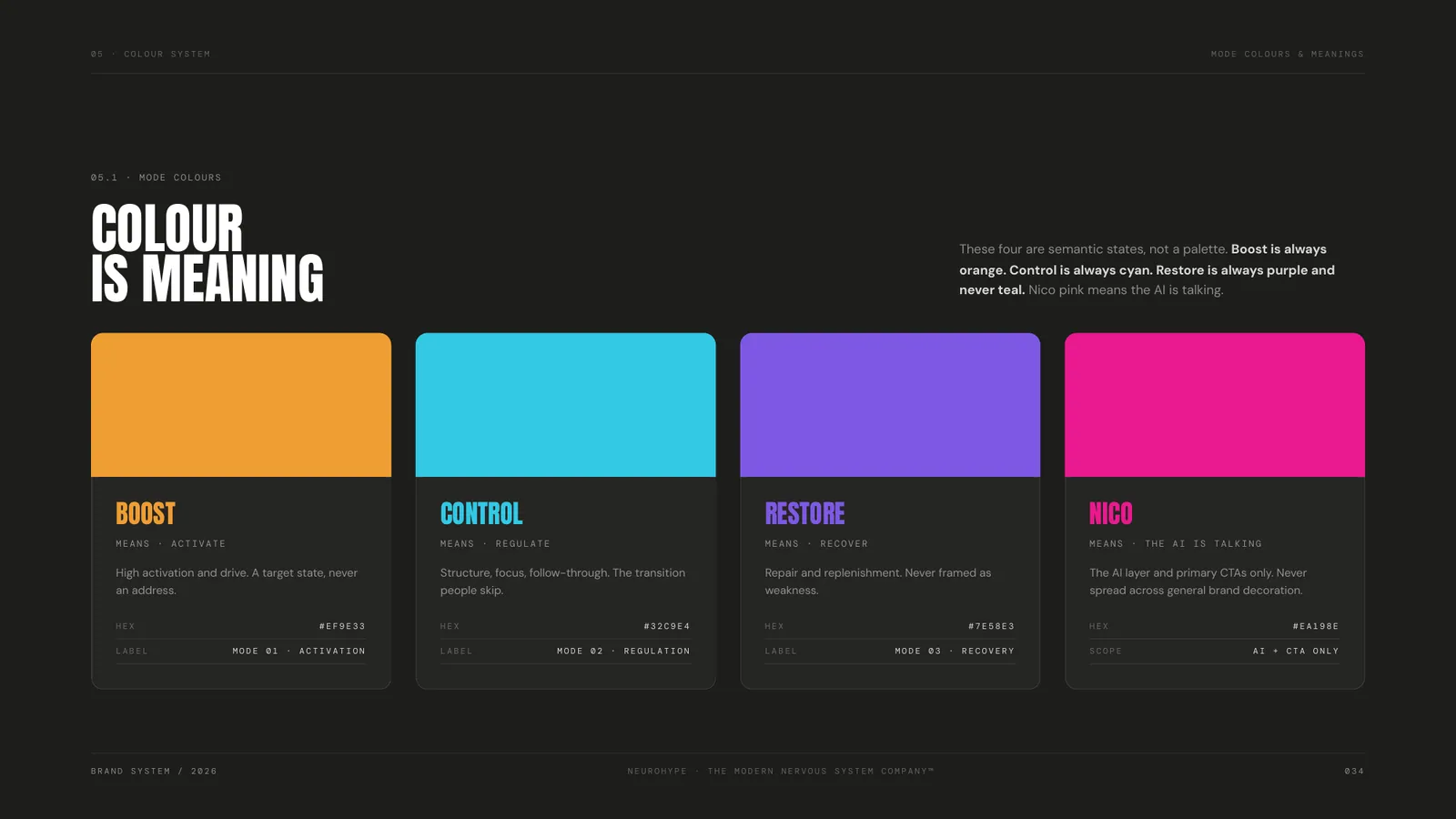The image size is (1456, 819).
Task: Select the CONTROL card title
Action: pos(481,513)
